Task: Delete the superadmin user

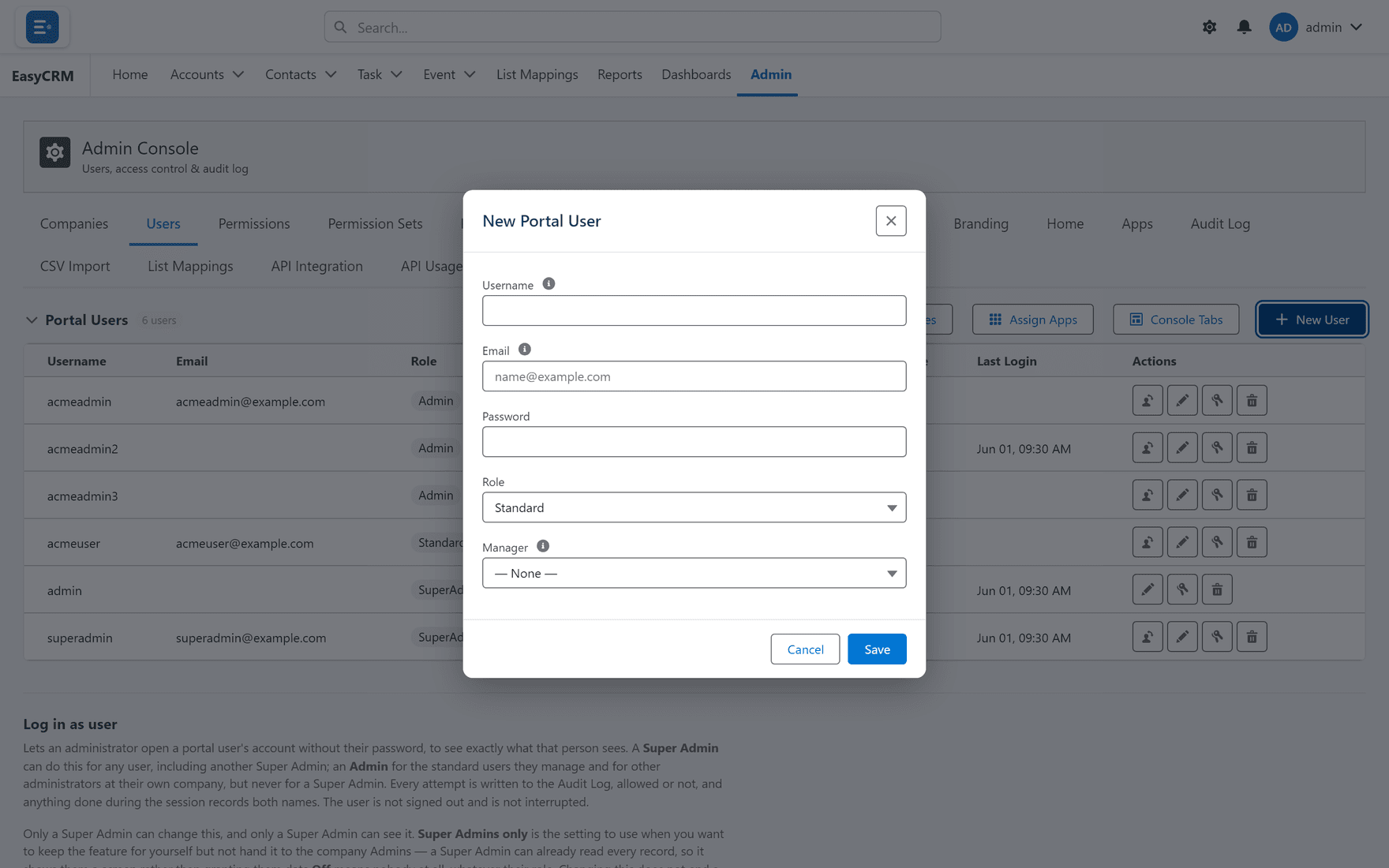Action: pos(1252,638)
